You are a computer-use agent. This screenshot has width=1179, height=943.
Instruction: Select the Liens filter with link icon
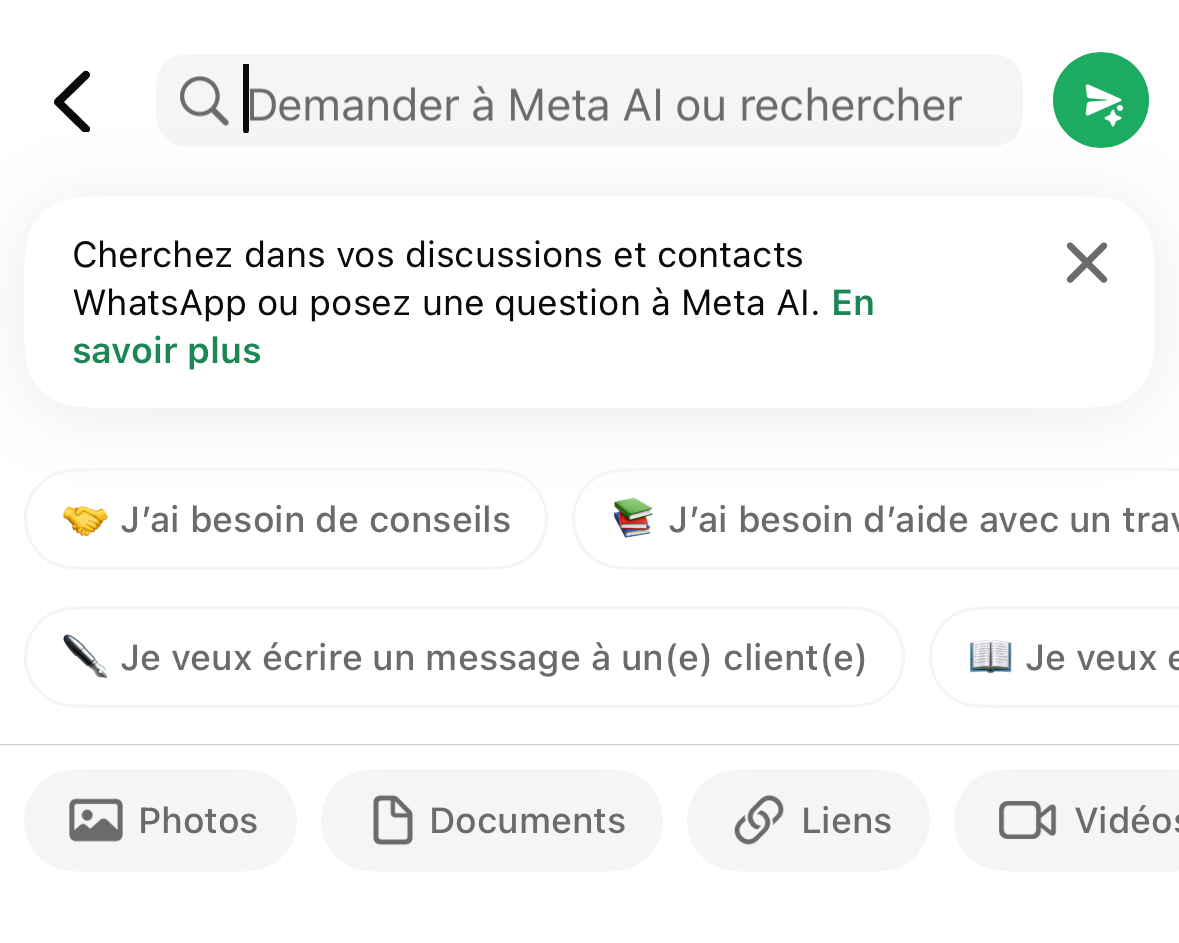(x=807, y=820)
